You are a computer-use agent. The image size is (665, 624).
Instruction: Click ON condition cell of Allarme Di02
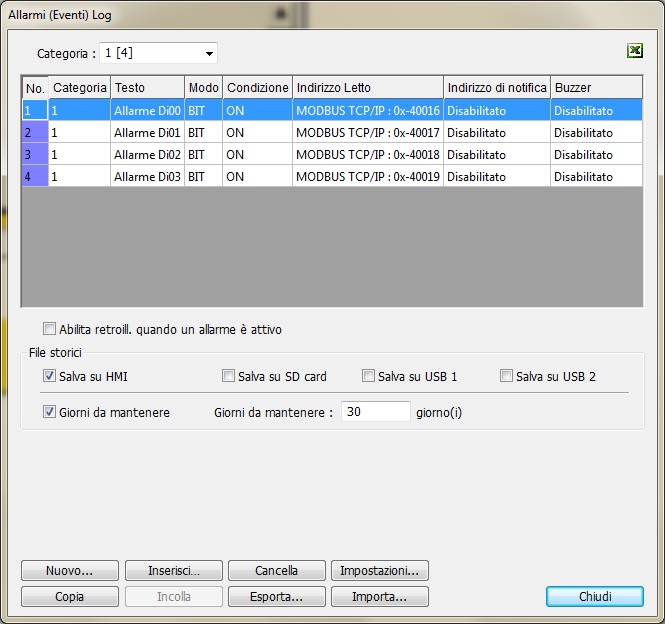[257, 154]
